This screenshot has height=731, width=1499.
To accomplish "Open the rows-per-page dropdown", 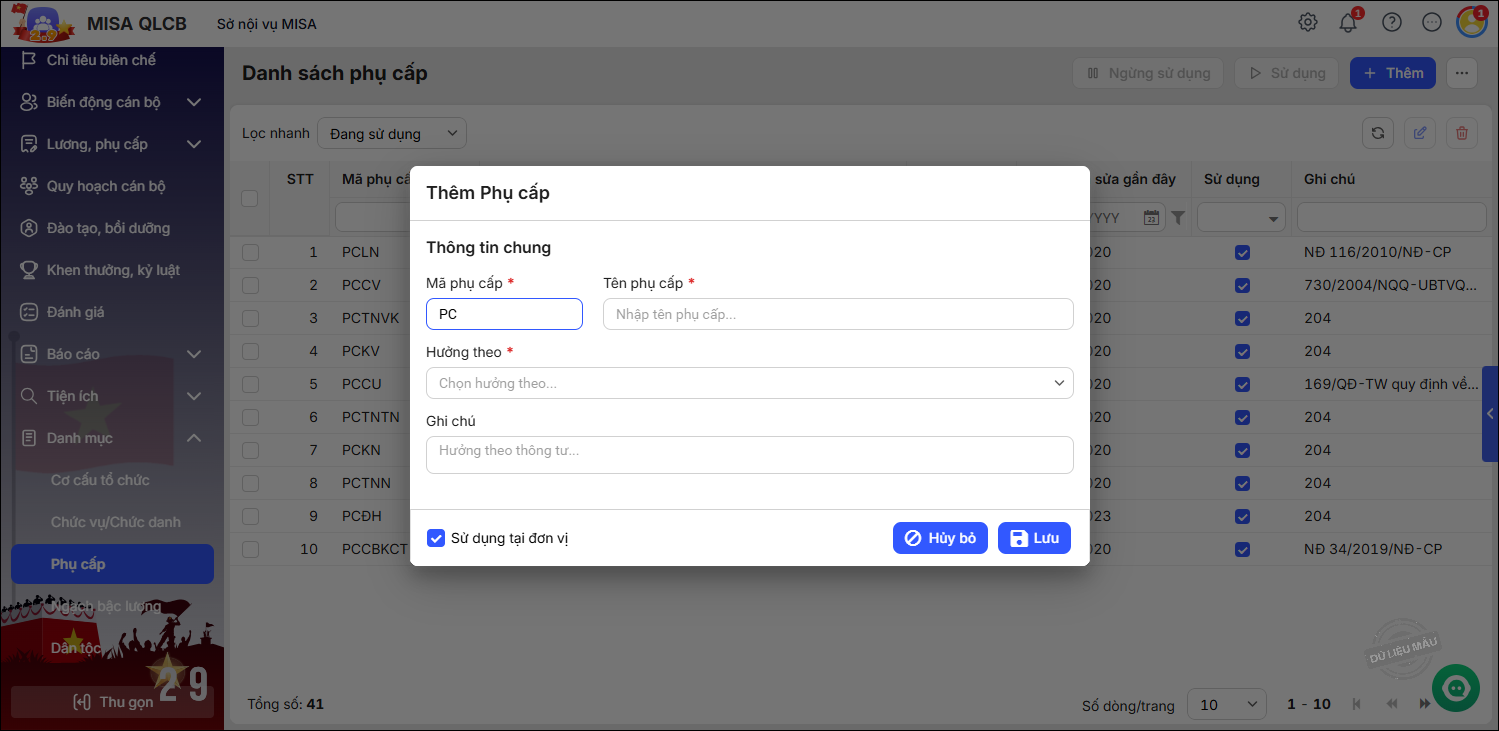I will (x=1226, y=704).
